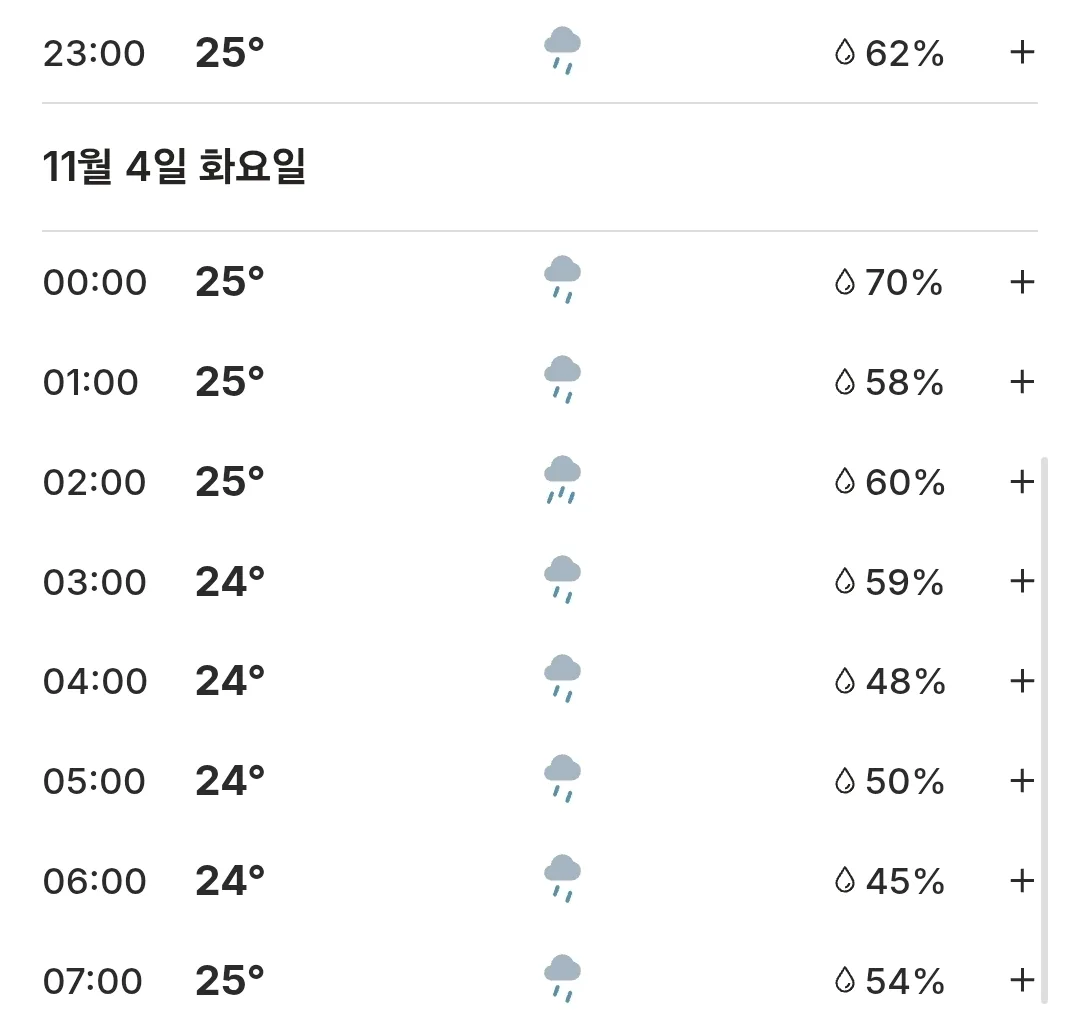
Task: Click the 24° temperature at 03:00
Action: point(230,582)
